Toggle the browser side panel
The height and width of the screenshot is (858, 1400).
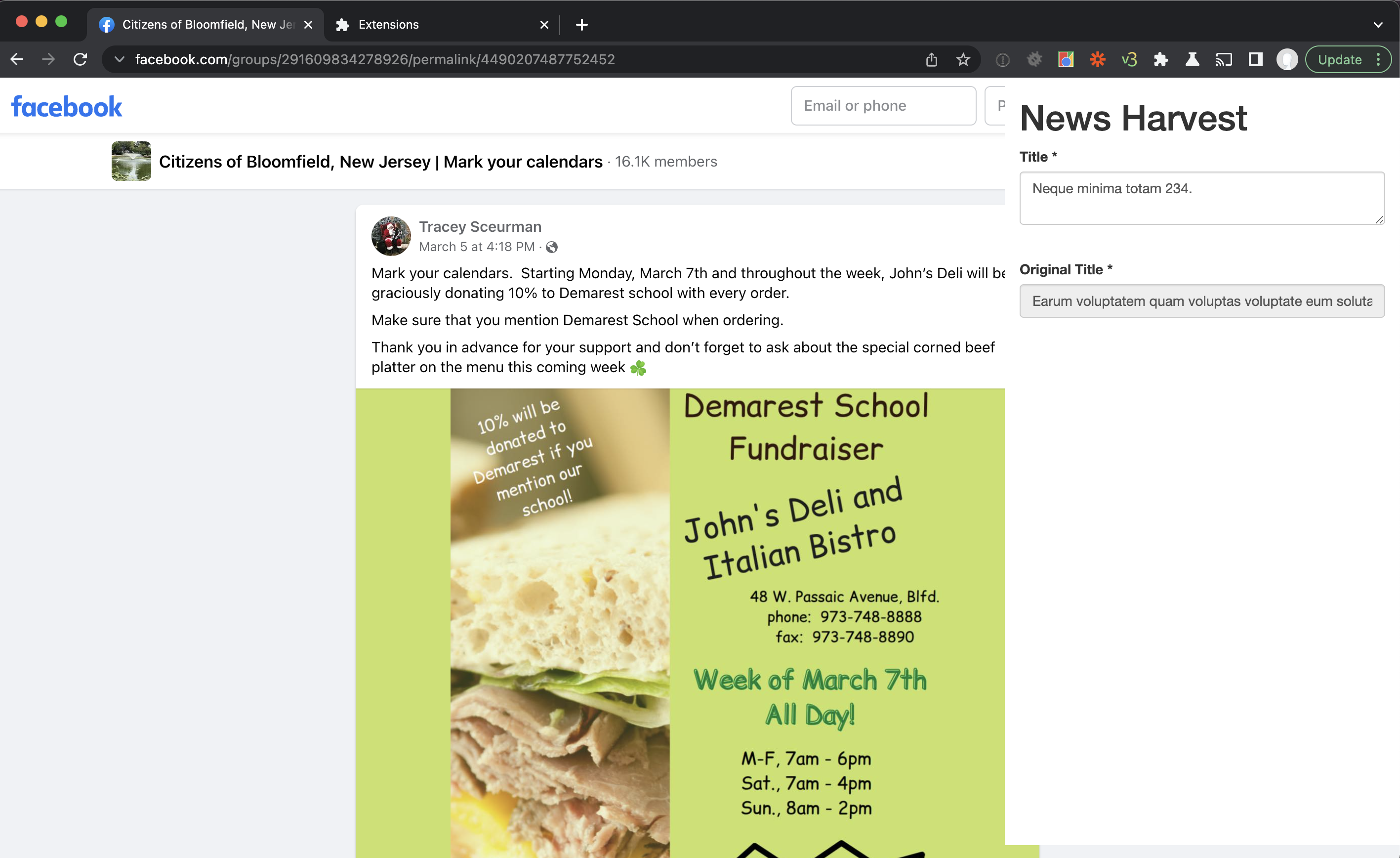(1255, 60)
